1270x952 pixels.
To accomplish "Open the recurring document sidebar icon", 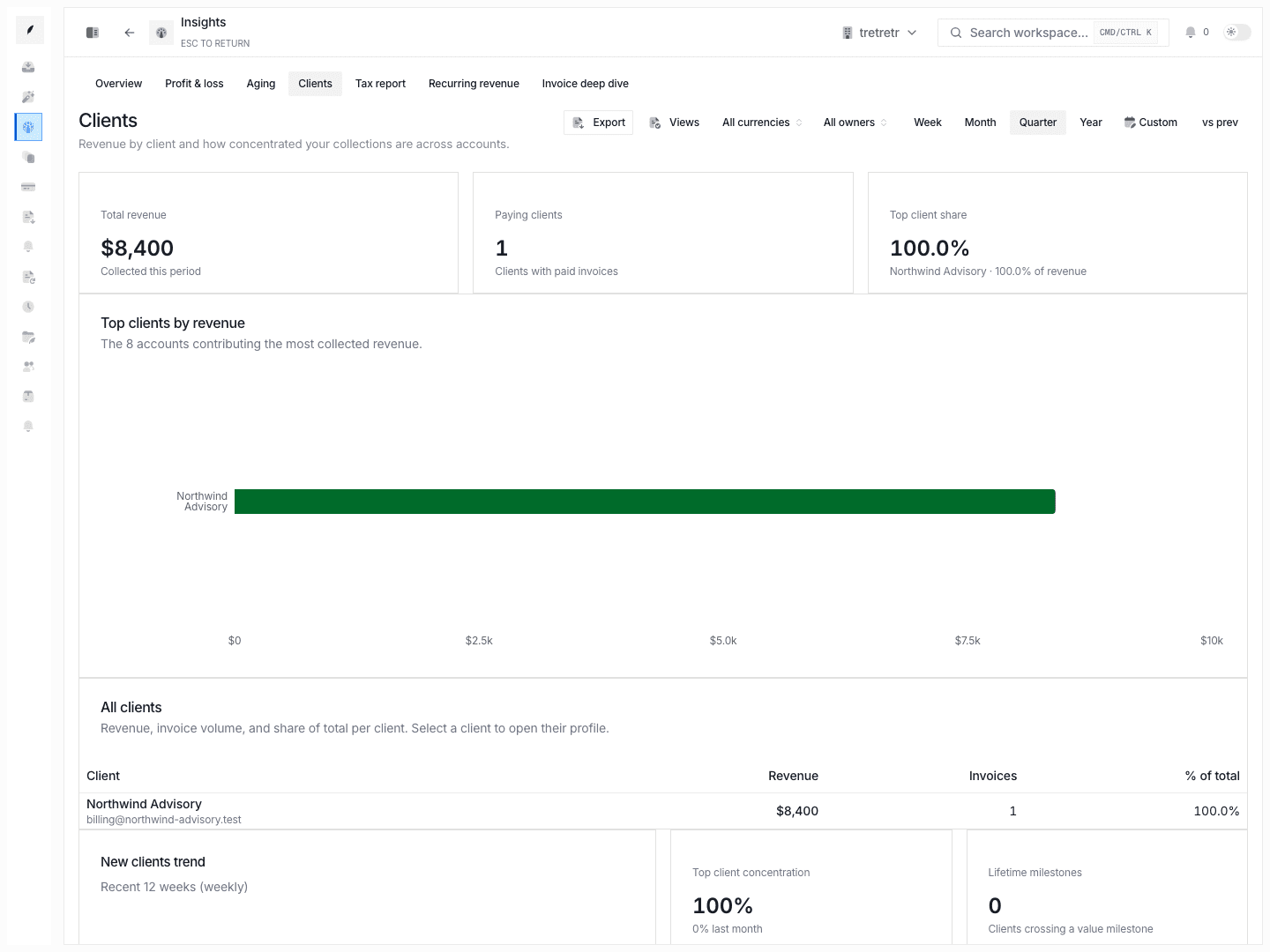I will click(28, 277).
